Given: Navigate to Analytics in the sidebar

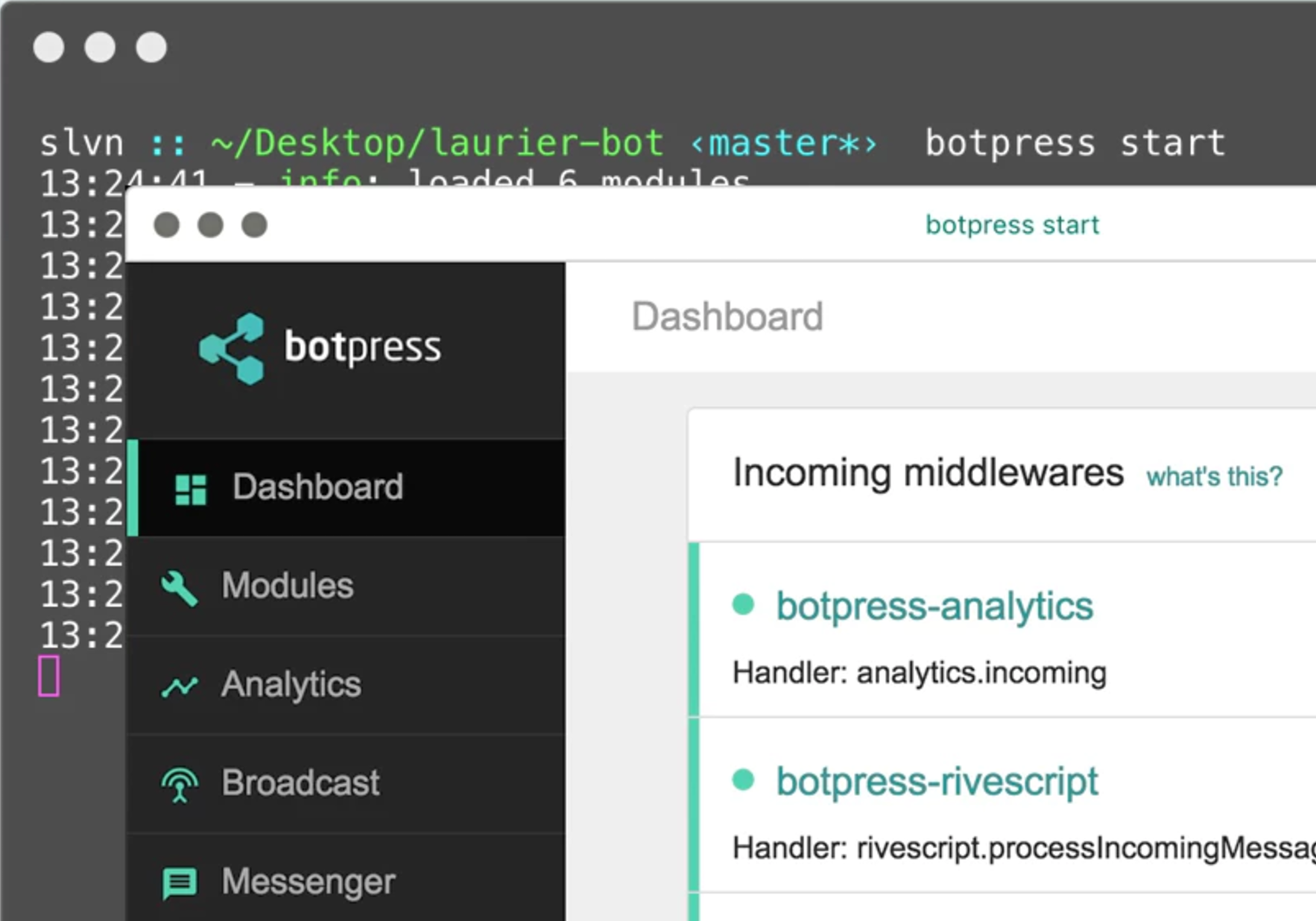Looking at the screenshot, I should click(x=291, y=686).
